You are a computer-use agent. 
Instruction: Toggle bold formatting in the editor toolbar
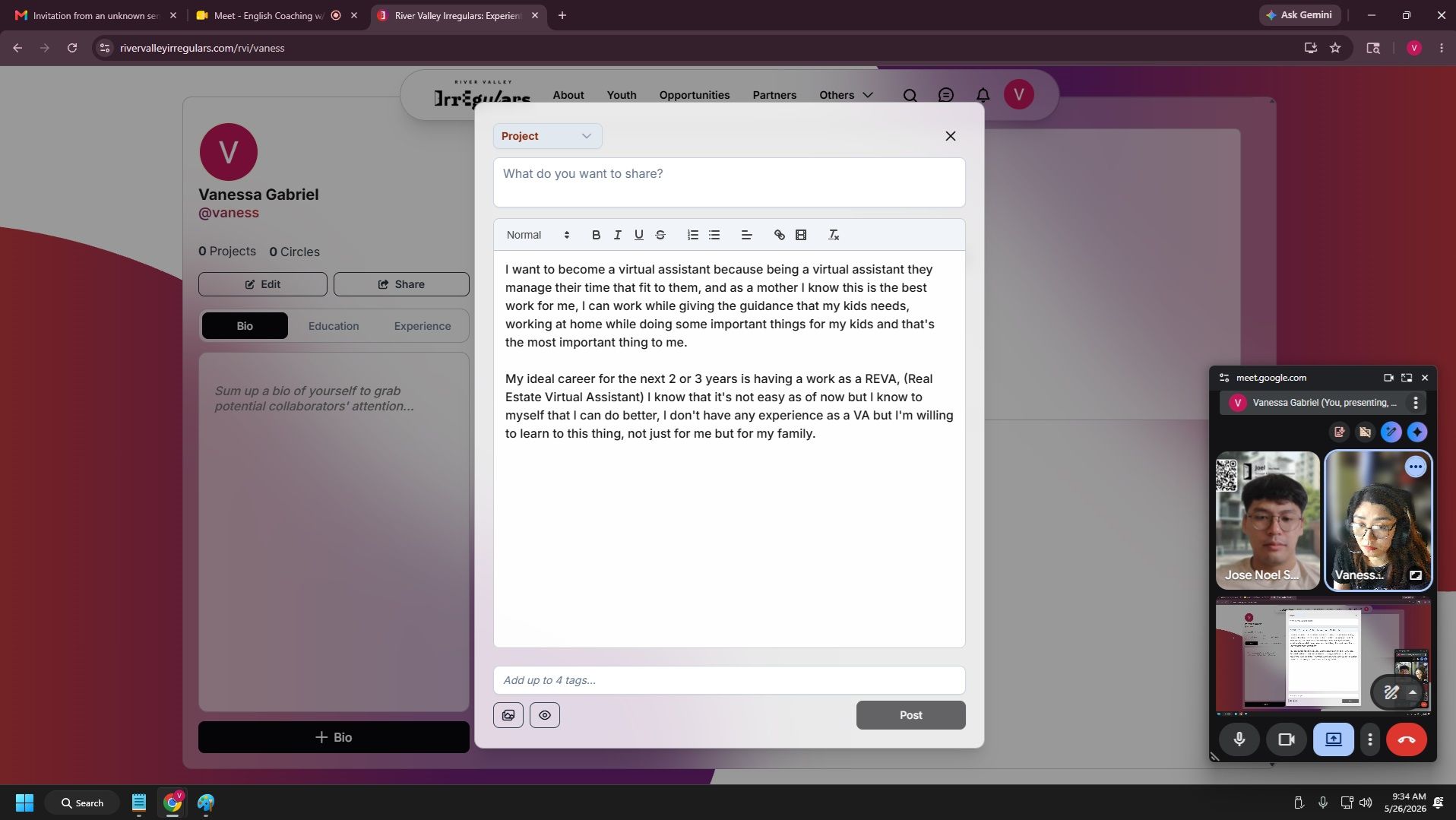pos(596,235)
